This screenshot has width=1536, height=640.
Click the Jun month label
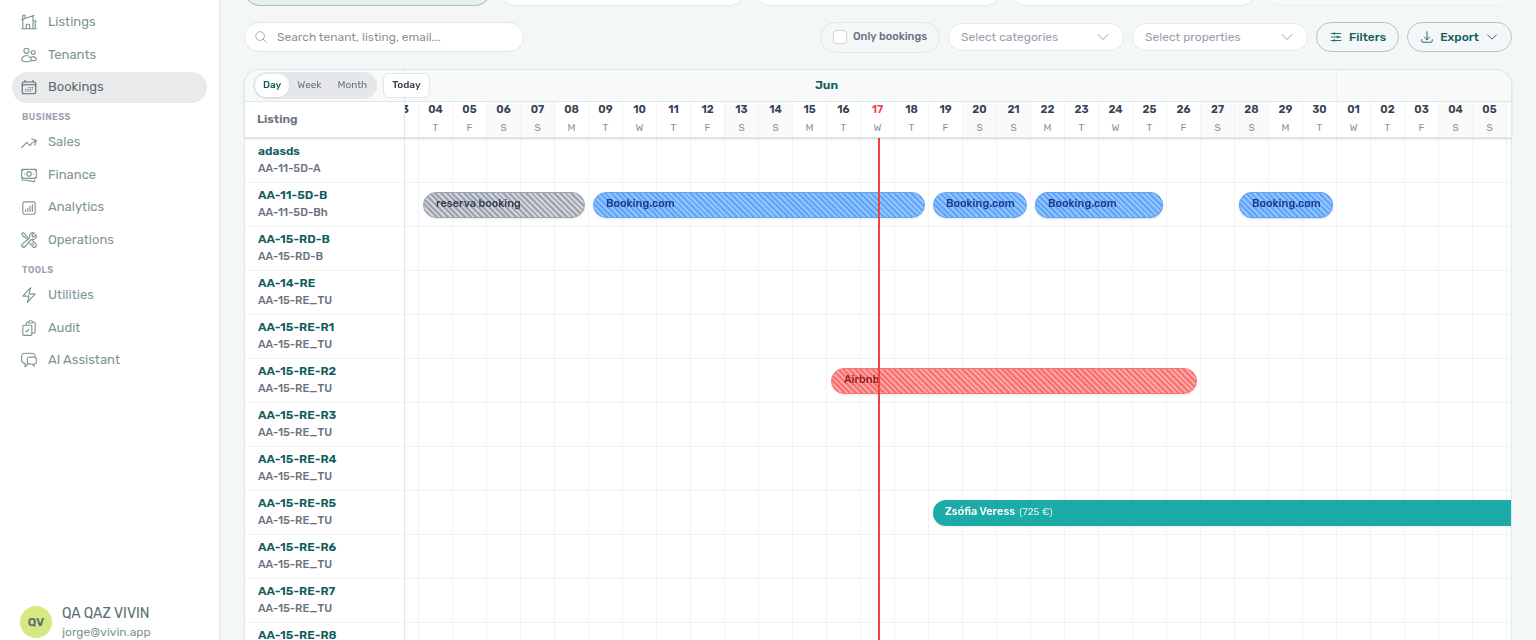(826, 86)
